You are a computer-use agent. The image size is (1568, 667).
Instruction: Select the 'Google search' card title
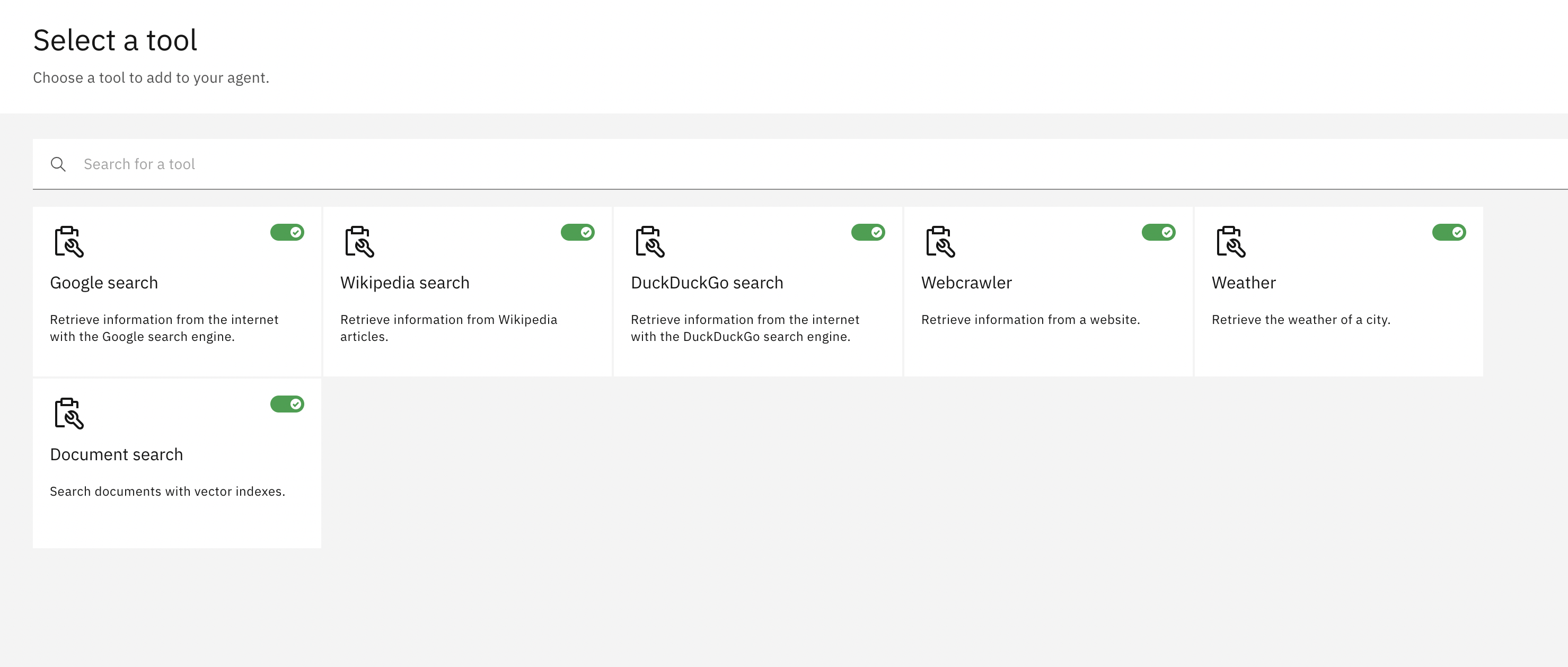click(x=104, y=283)
